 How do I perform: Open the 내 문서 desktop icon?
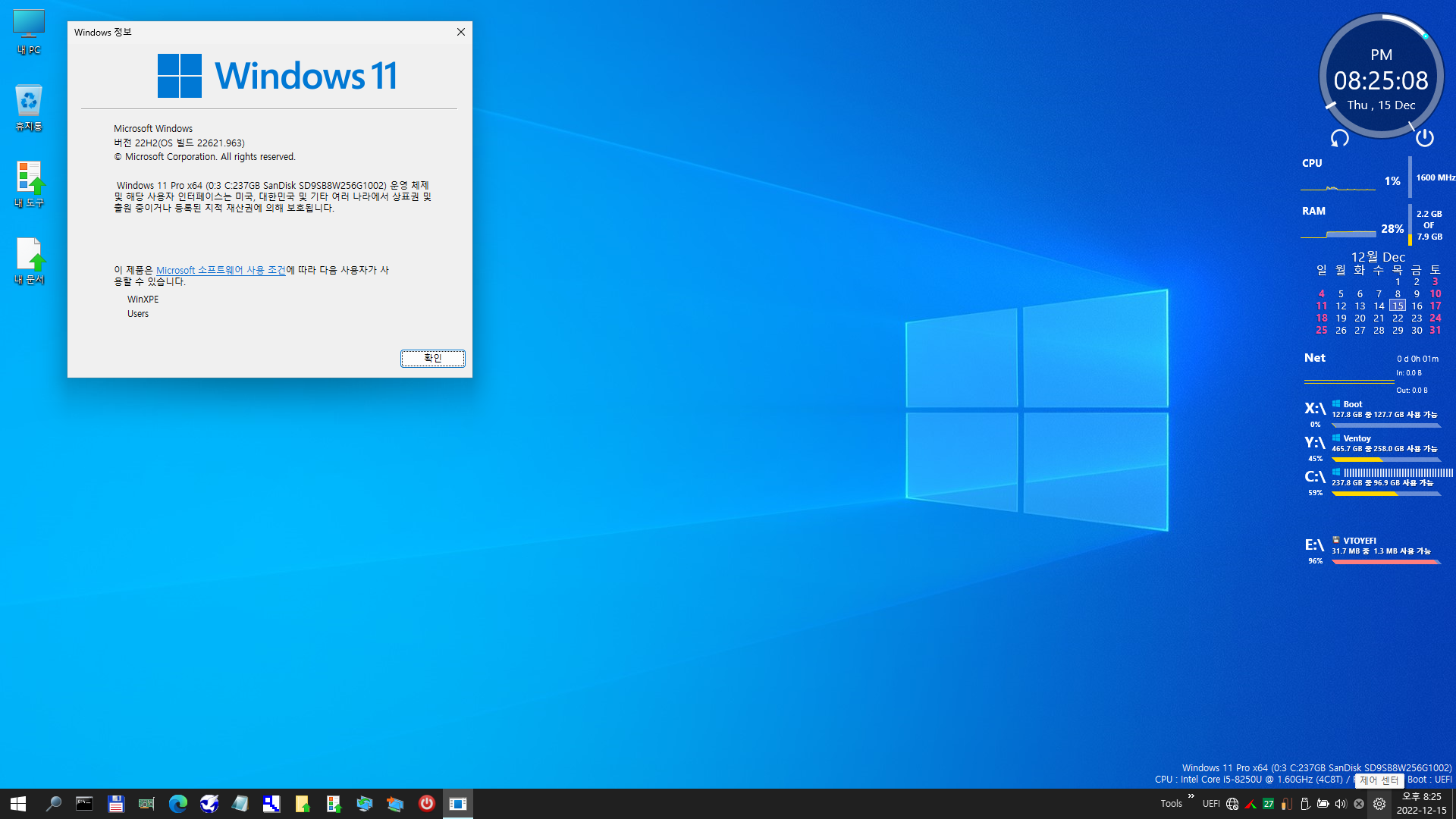(x=29, y=261)
